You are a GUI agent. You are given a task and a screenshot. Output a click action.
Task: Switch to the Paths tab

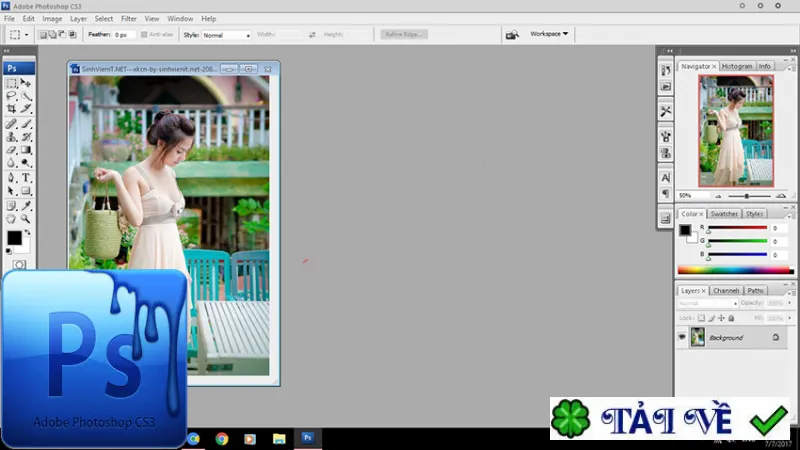click(x=755, y=290)
